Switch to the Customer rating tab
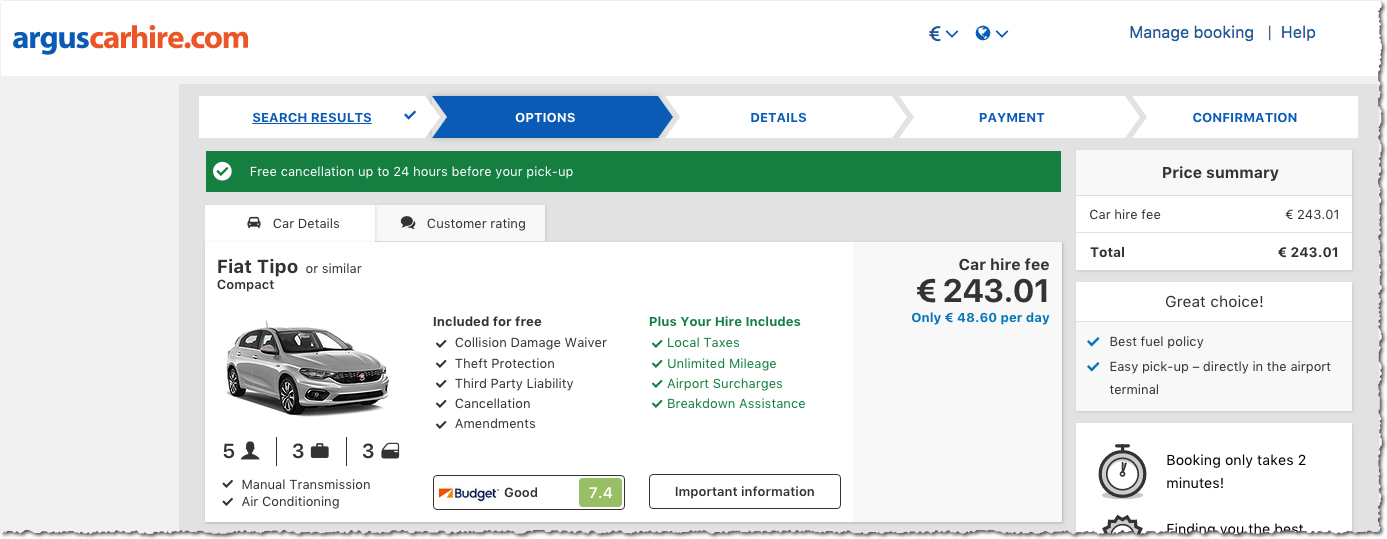 click(461, 223)
